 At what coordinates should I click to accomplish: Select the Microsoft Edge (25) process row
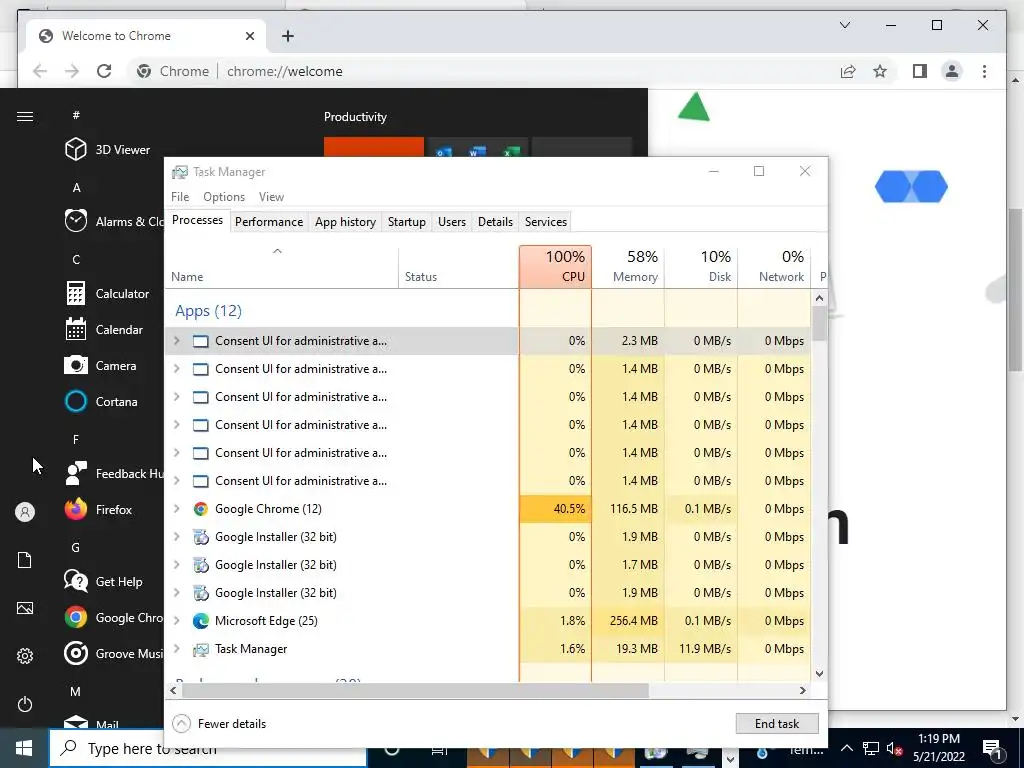[x=488, y=620]
